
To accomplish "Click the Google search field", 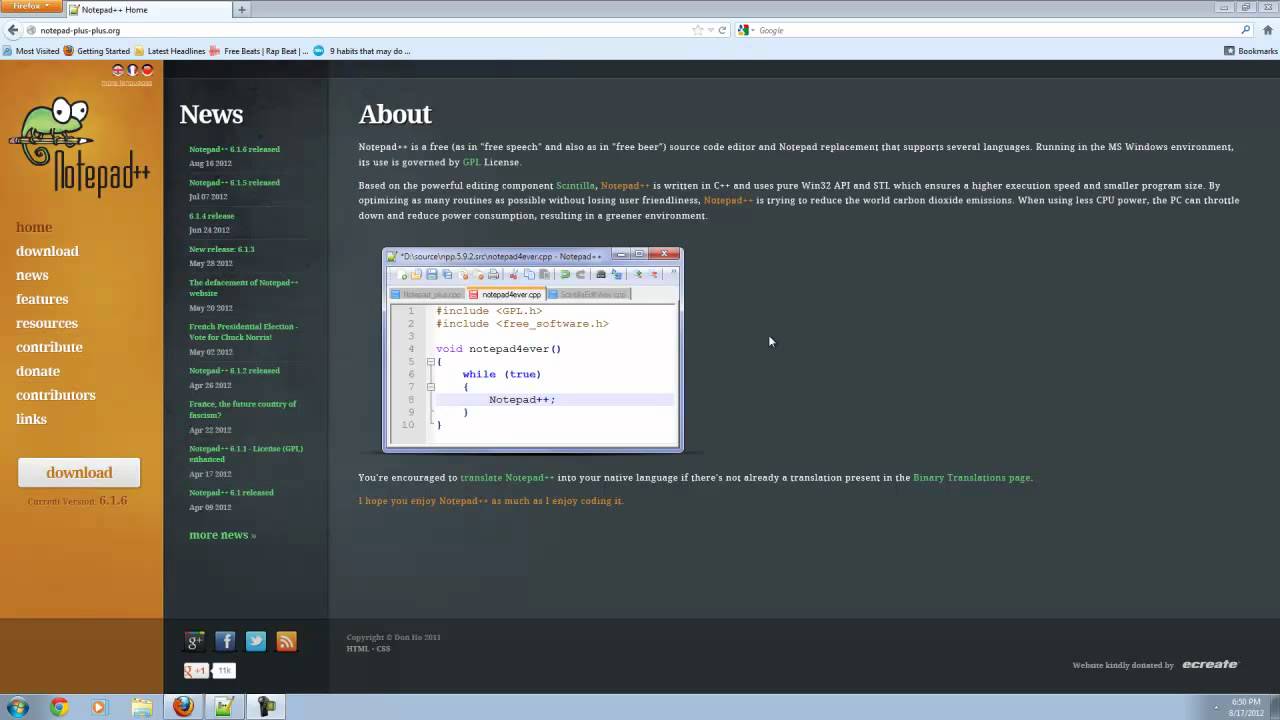I will click(x=997, y=30).
